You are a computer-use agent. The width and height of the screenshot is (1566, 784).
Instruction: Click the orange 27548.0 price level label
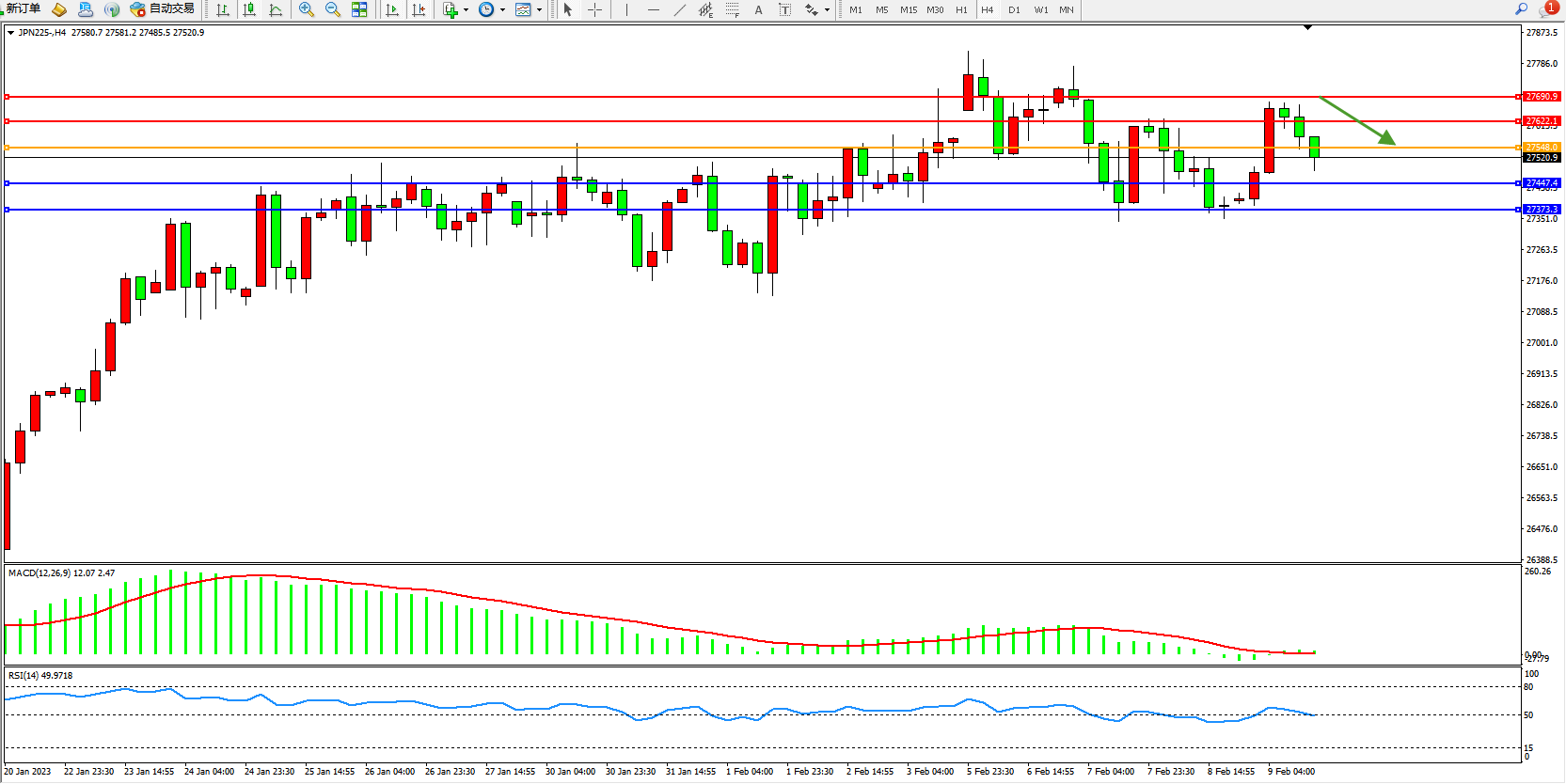tap(1541, 148)
